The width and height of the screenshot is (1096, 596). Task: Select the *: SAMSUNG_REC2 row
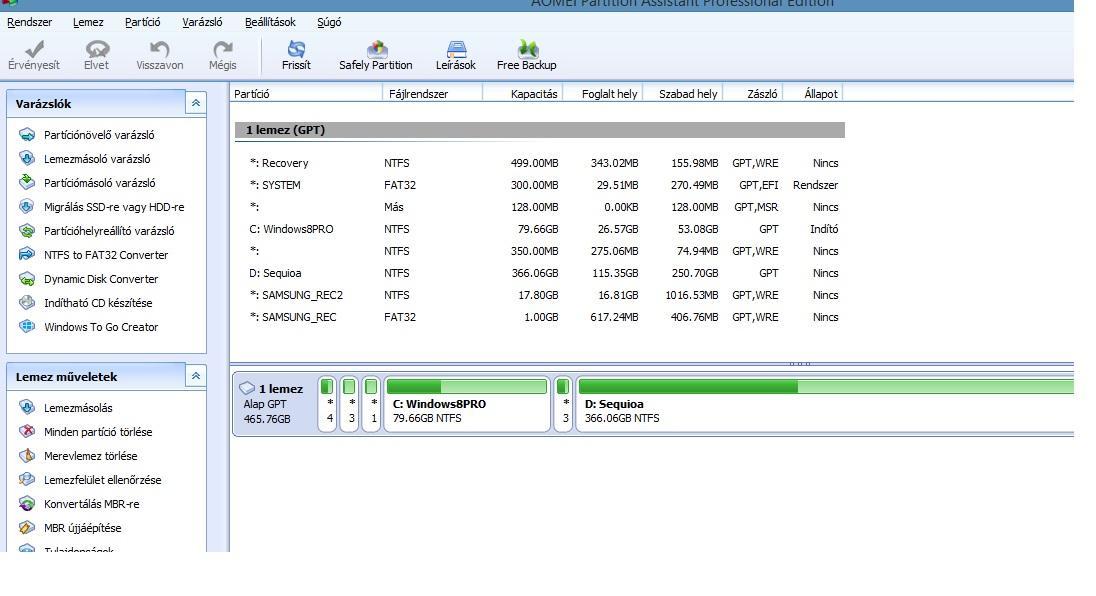tap(540, 295)
